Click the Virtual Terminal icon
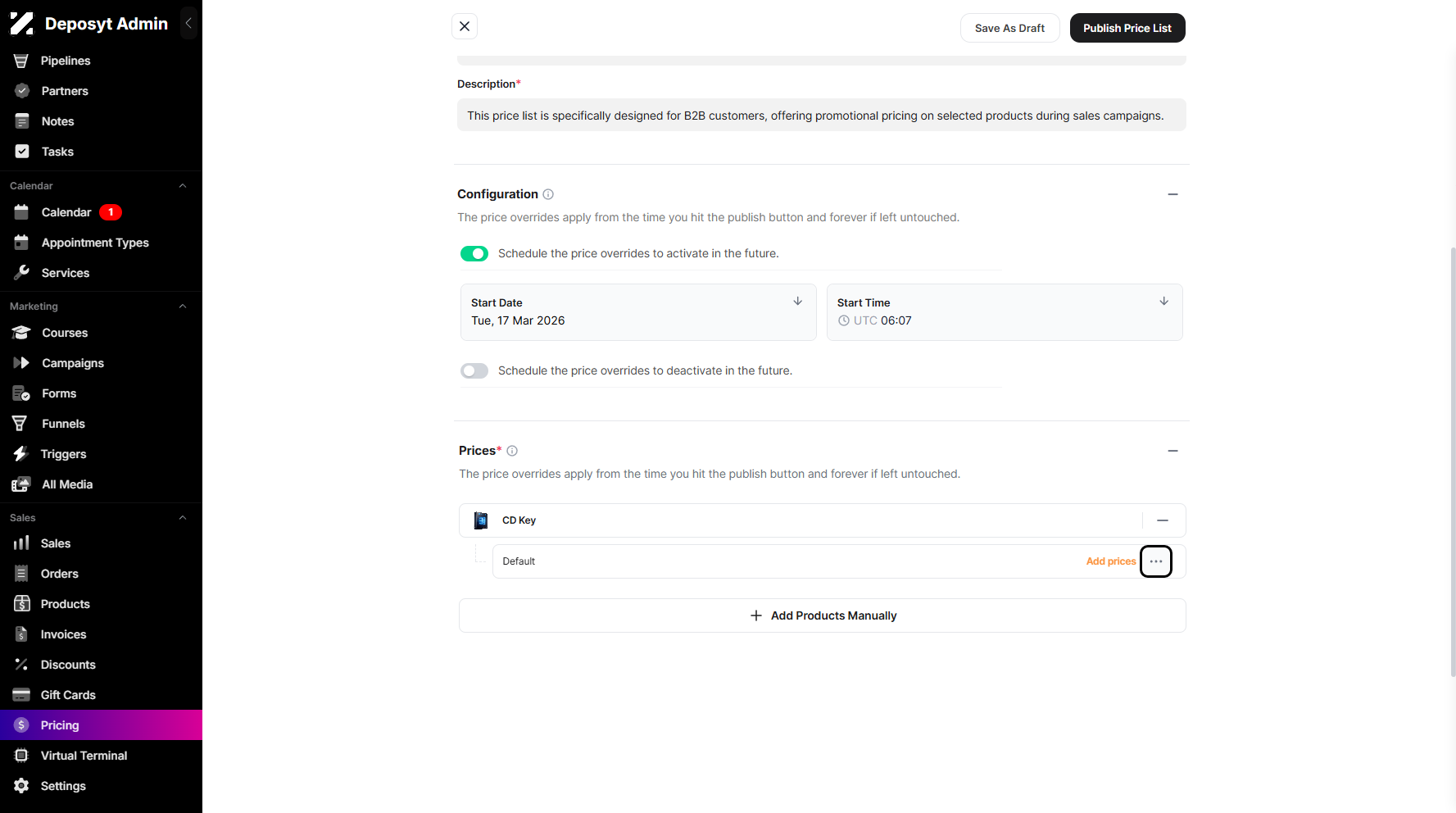 21,756
